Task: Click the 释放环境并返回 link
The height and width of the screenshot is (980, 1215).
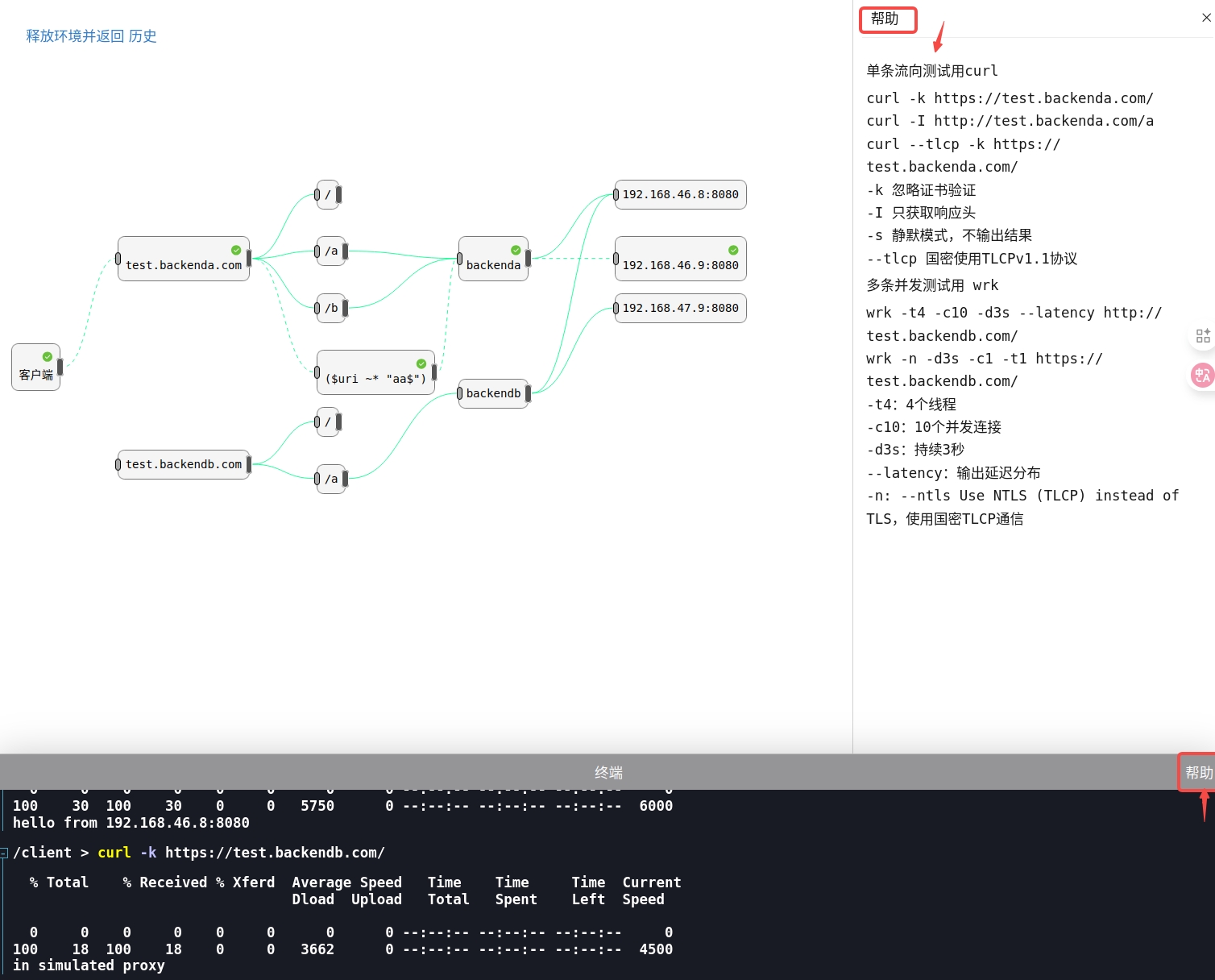Action: point(74,36)
